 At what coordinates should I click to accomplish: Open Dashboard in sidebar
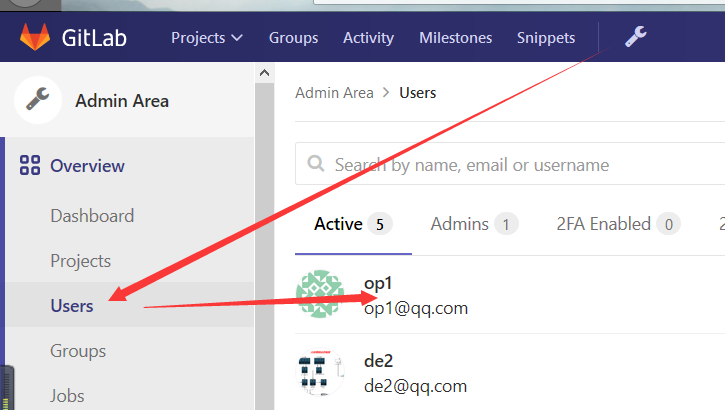point(92,216)
